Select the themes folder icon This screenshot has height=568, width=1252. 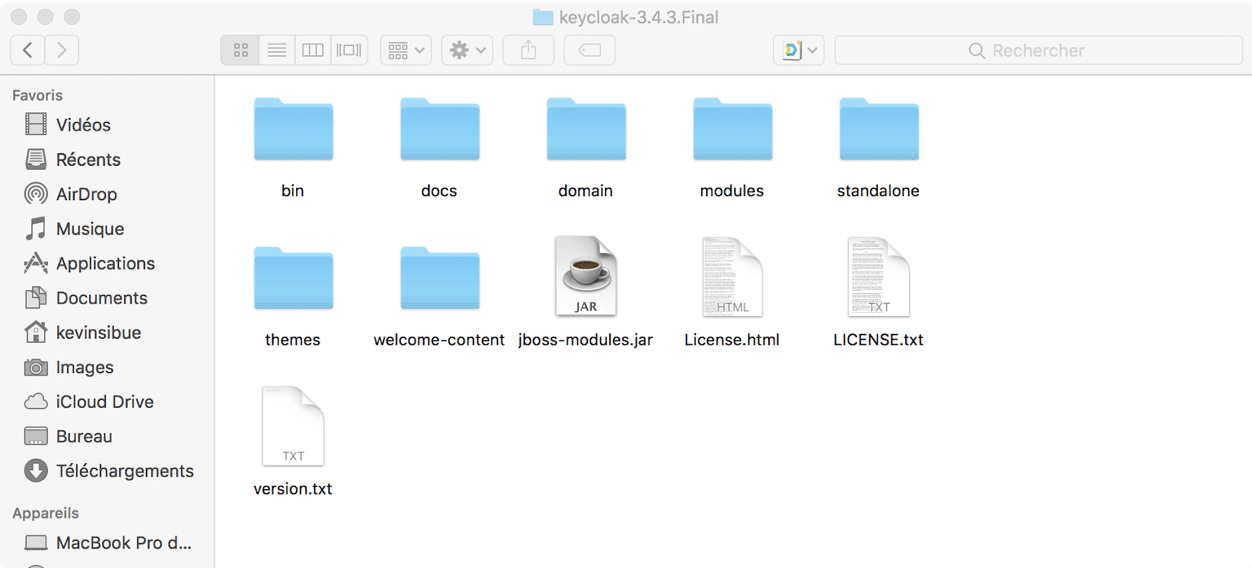pos(293,278)
